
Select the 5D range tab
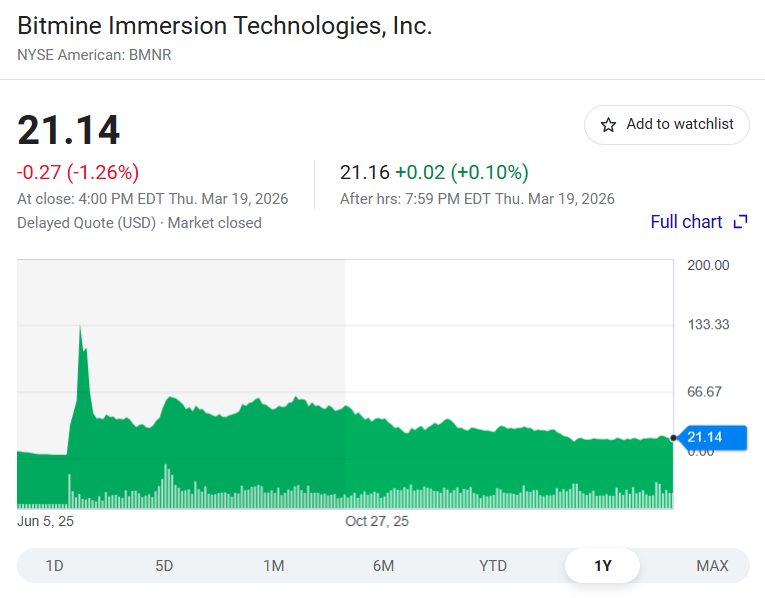[164, 566]
